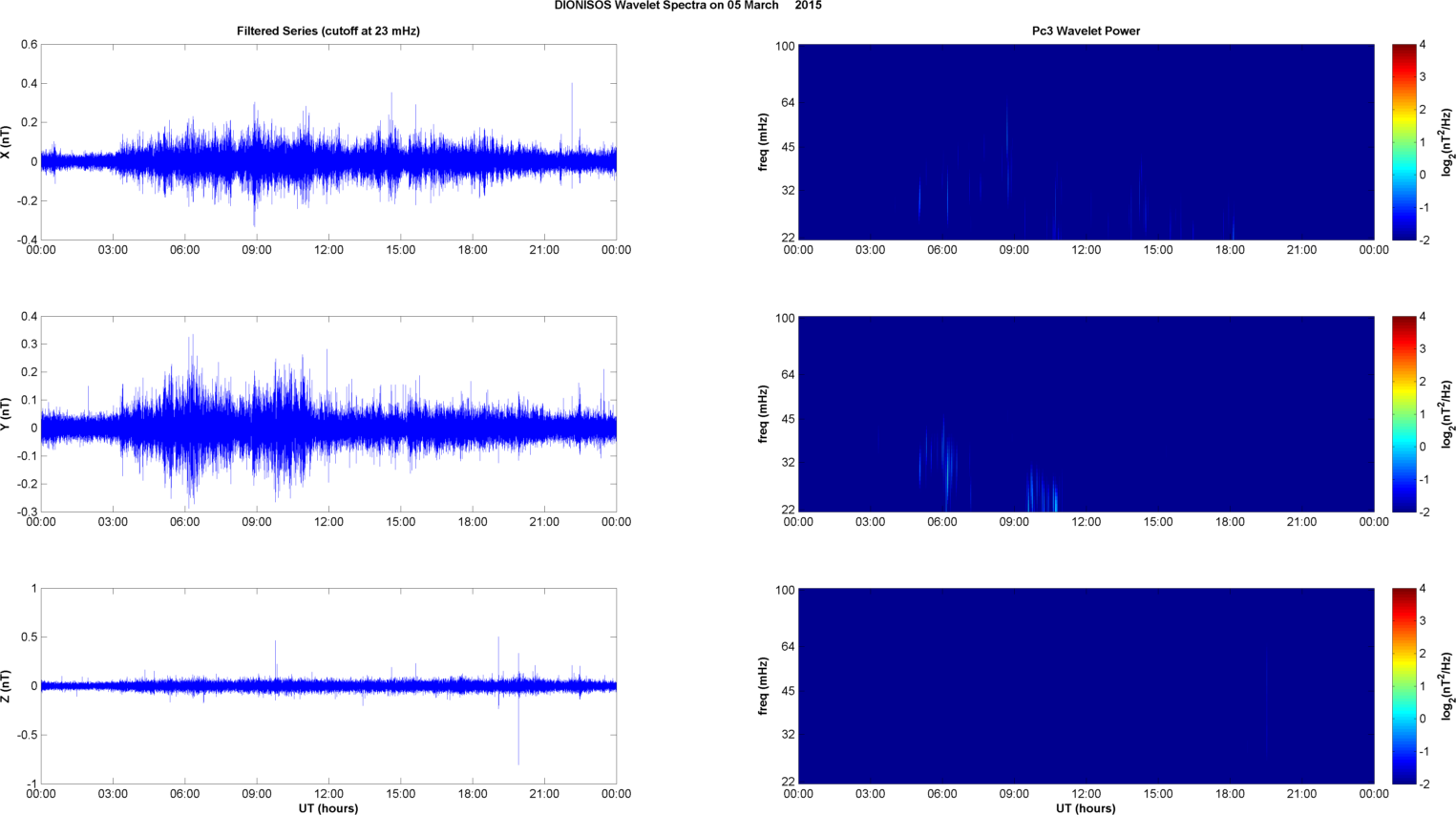This screenshot has height=815, width=1456.
Task: Click the '0.4' tick on the Y plot
Action: tap(29, 317)
